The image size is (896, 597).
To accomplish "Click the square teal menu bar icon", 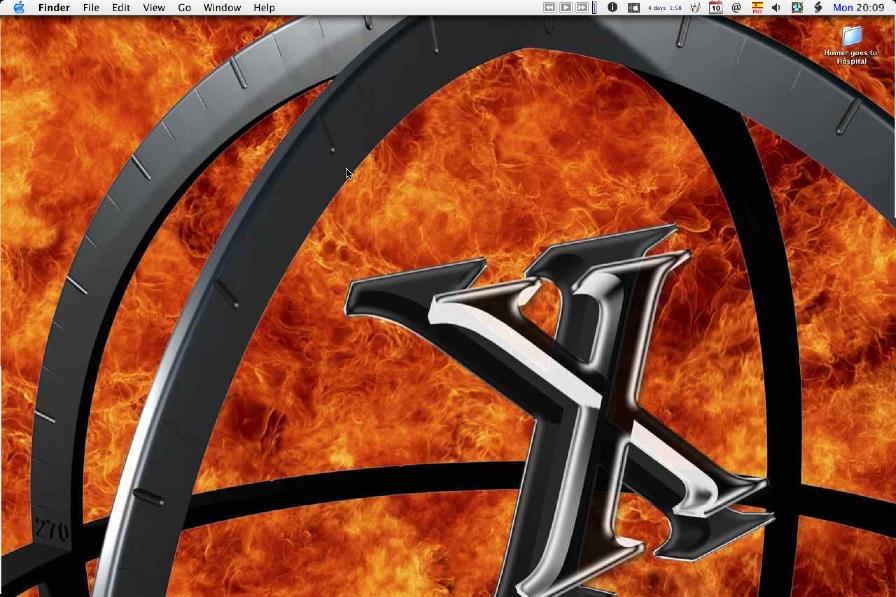I will pyautogui.click(x=797, y=7).
